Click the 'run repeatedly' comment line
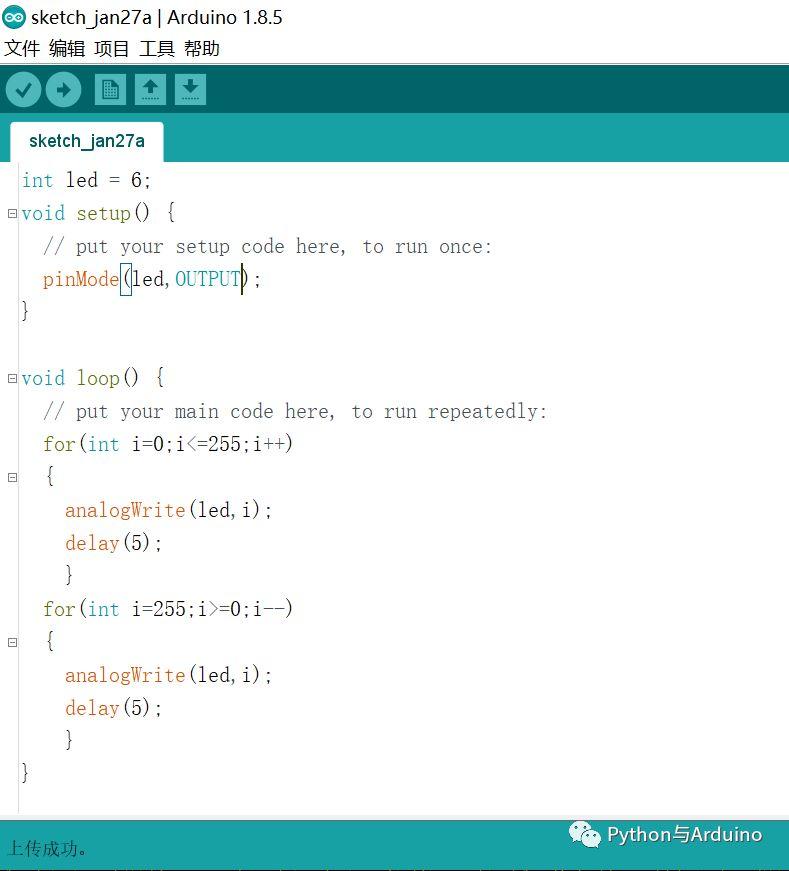This screenshot has height=871, width=789. click(x=295, y=411)
